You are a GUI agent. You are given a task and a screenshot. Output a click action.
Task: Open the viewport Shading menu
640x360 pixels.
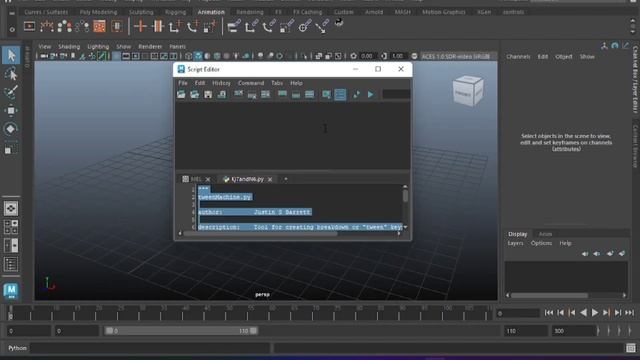coord(69,47)
